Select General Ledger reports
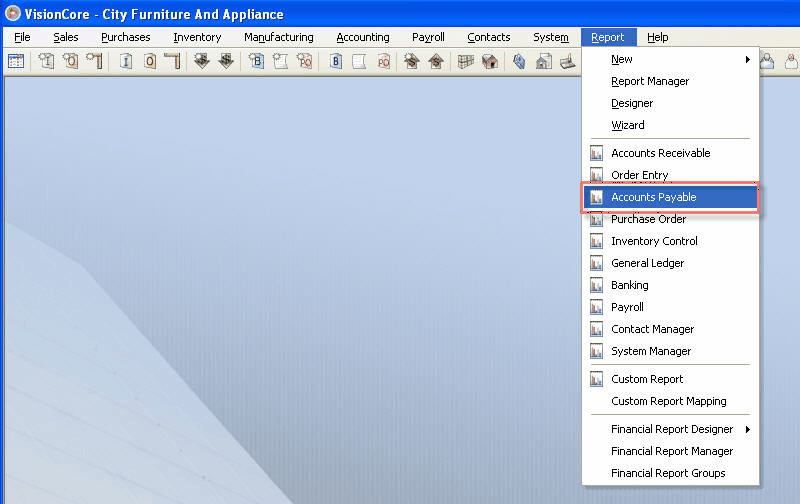Image resolution: width=800 pixels, height=504 pixels. click(x=670, y=263)
